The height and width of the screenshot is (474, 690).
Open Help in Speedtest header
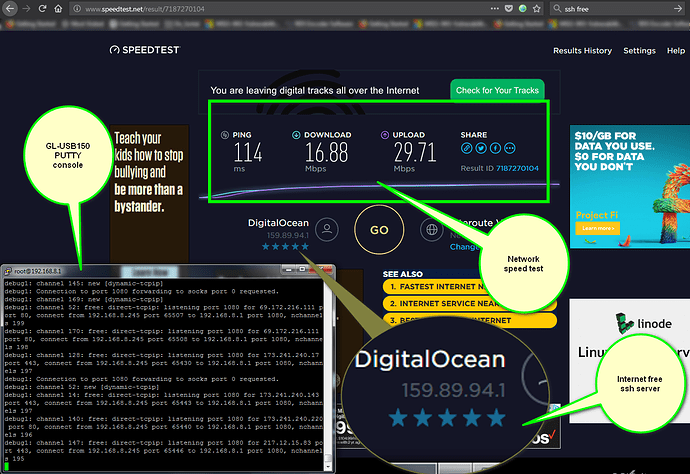pos(676,50)
